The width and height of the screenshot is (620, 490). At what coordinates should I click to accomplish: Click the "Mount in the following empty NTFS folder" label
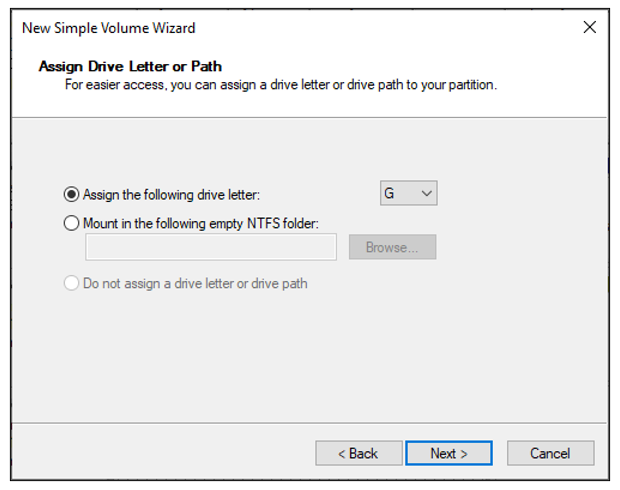[201, 224]
